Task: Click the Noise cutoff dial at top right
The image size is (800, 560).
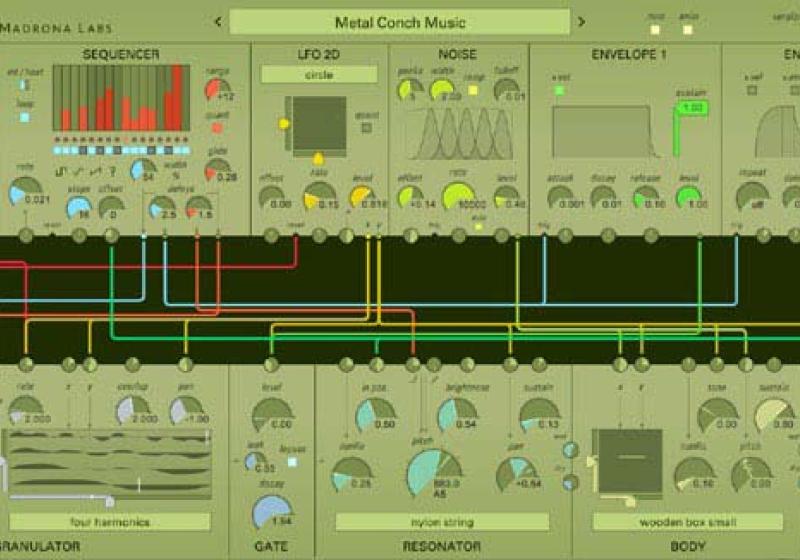Action: pyautogui.click(x=507, y=89)
